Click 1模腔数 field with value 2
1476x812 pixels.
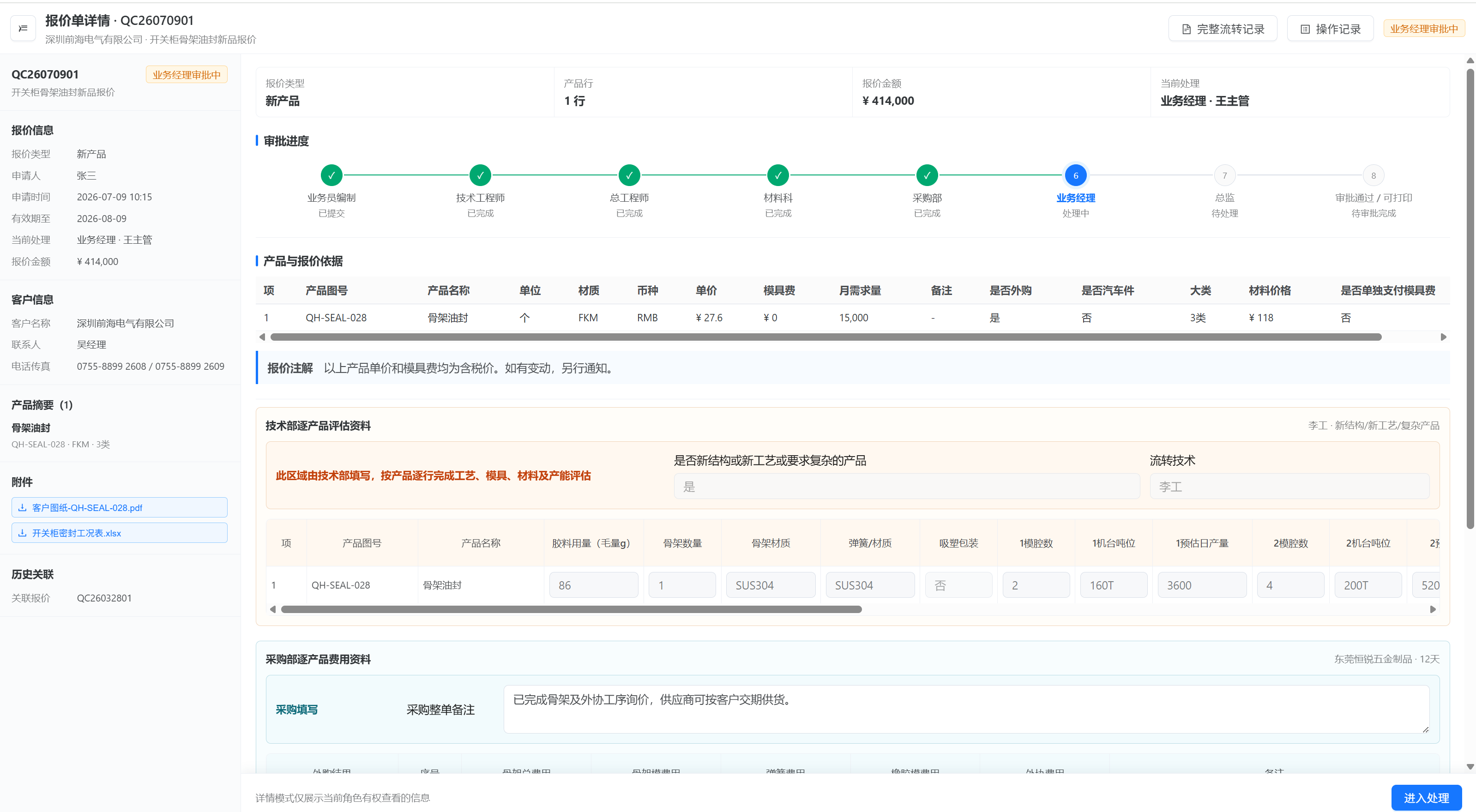click(x=1036, y=585)
